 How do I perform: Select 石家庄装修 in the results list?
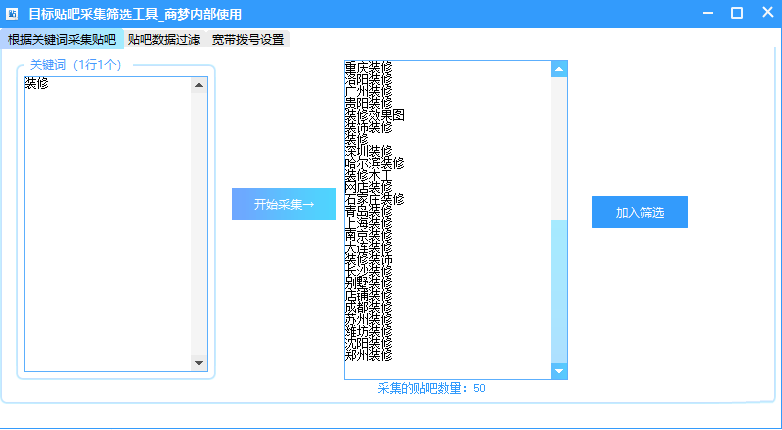(375, 199)
